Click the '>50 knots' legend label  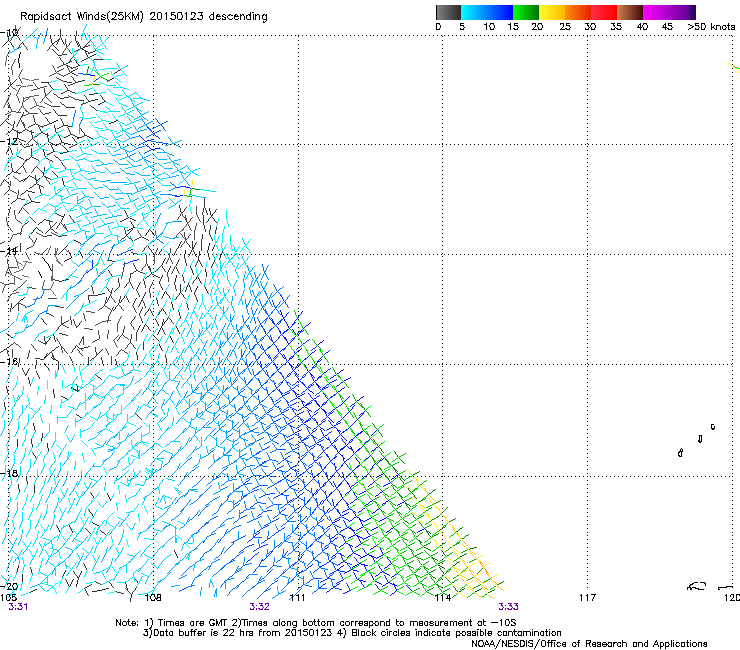(711, 27)
